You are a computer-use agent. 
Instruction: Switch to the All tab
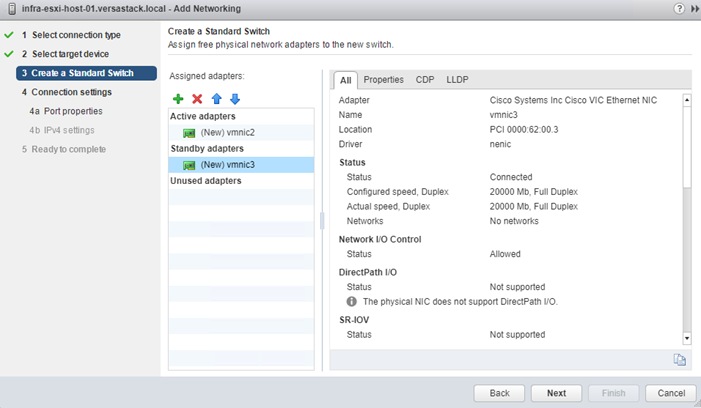[346, 80]
